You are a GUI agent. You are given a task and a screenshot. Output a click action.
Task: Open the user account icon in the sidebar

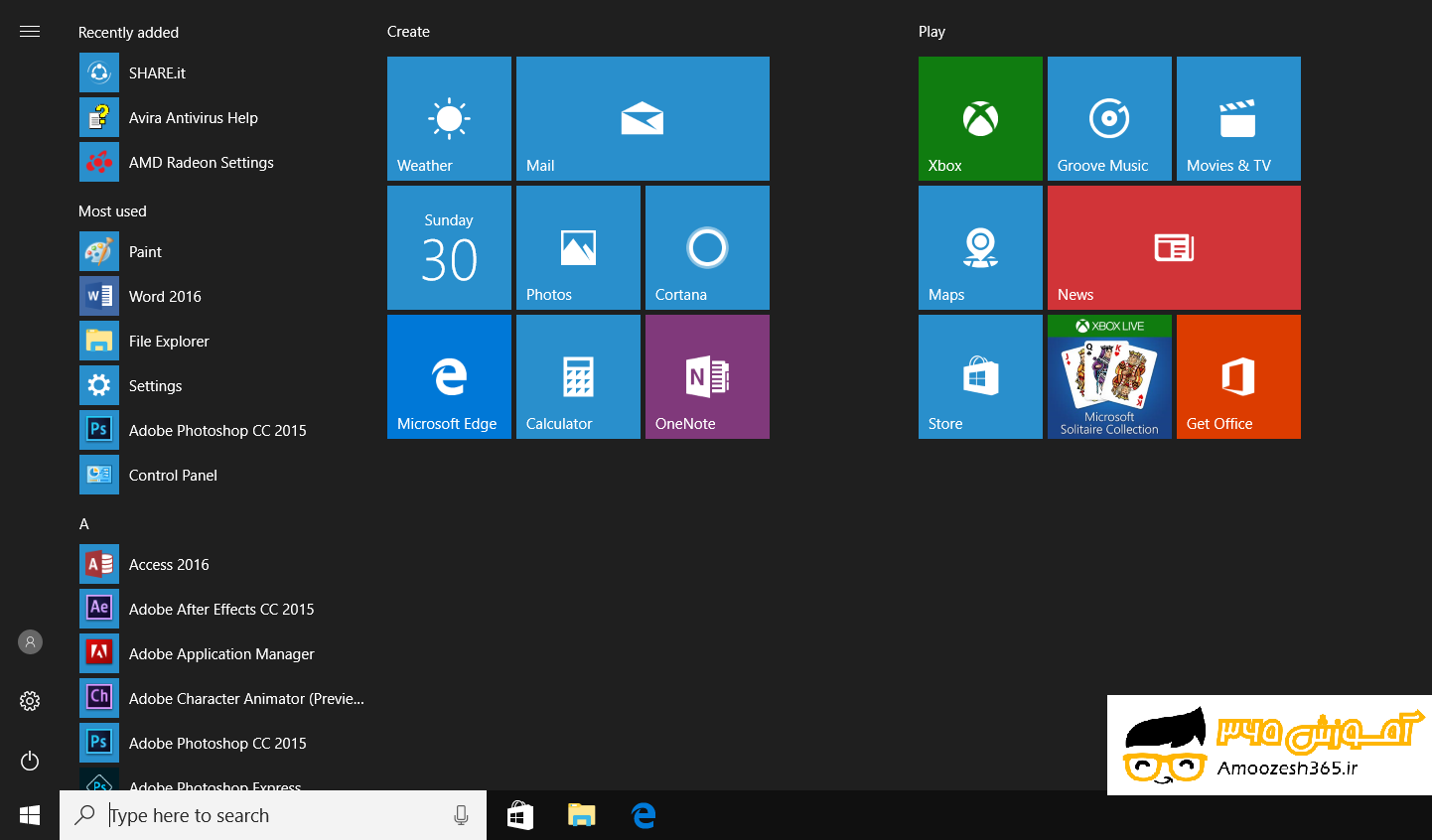tap(30, 642)
